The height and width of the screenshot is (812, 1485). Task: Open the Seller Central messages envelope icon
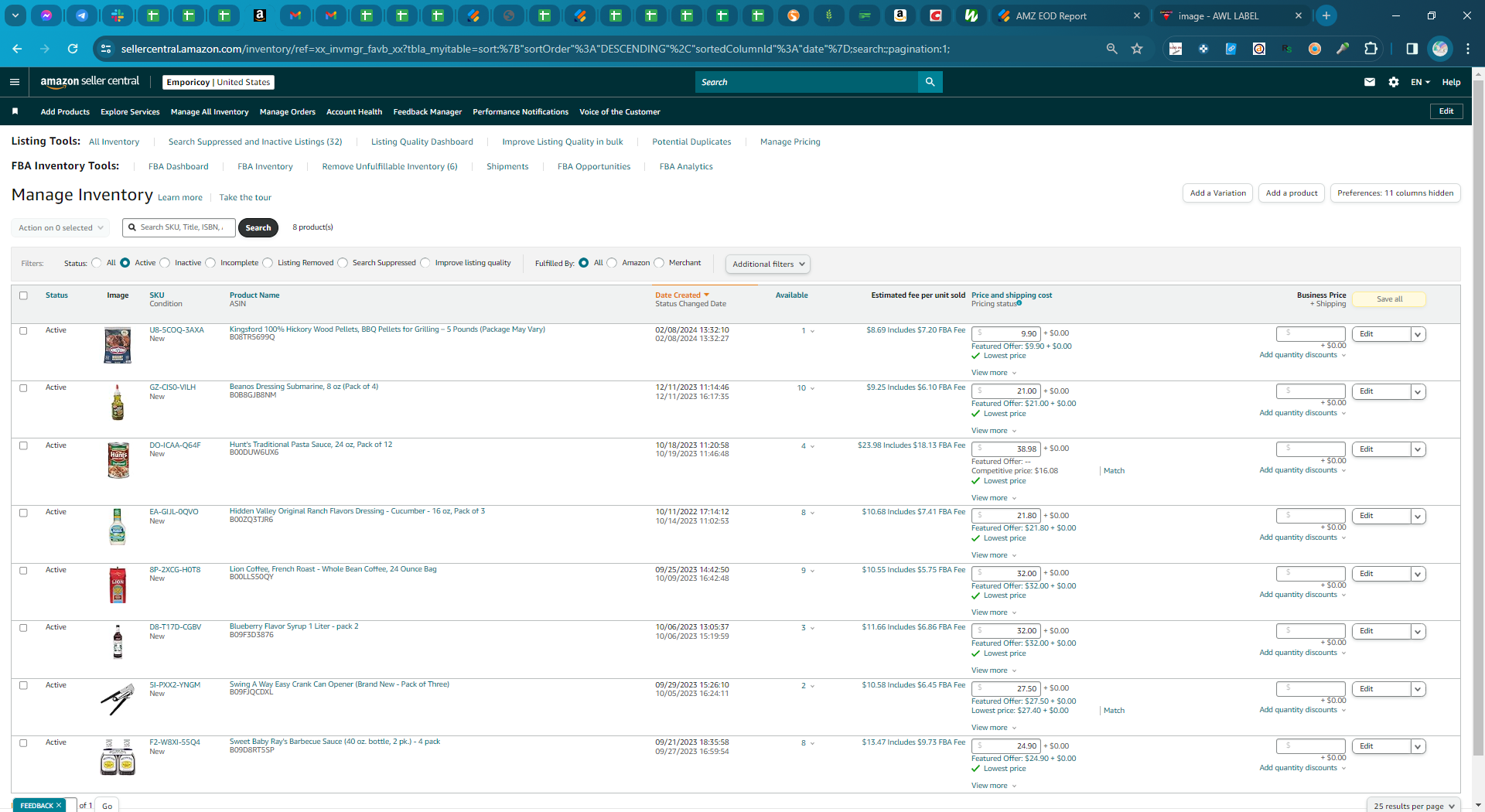1370,82
